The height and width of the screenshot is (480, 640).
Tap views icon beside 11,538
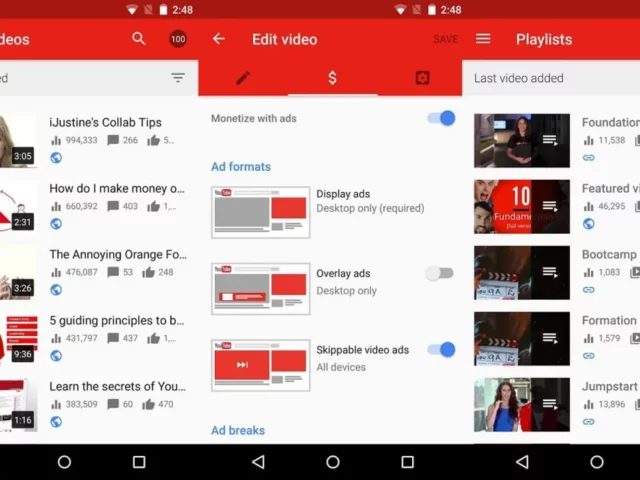(x=589, y=140)
